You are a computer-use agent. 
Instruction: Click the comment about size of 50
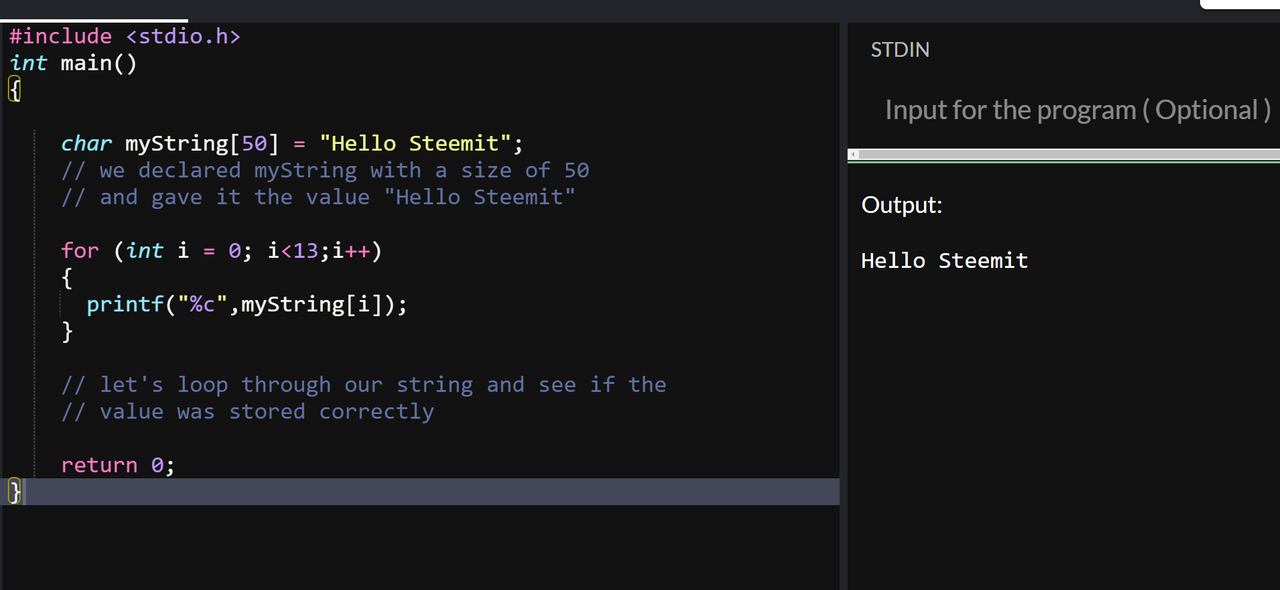(325, 170)
